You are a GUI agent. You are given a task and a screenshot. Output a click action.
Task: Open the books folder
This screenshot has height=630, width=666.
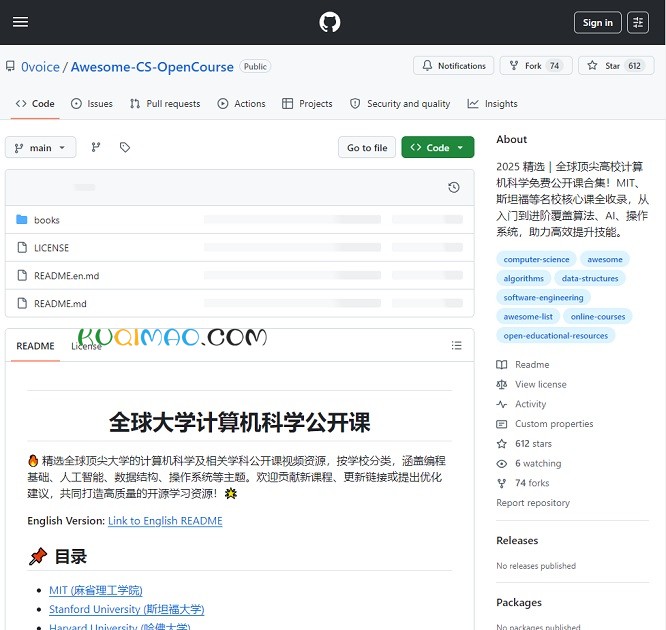(x=47, y=220)
